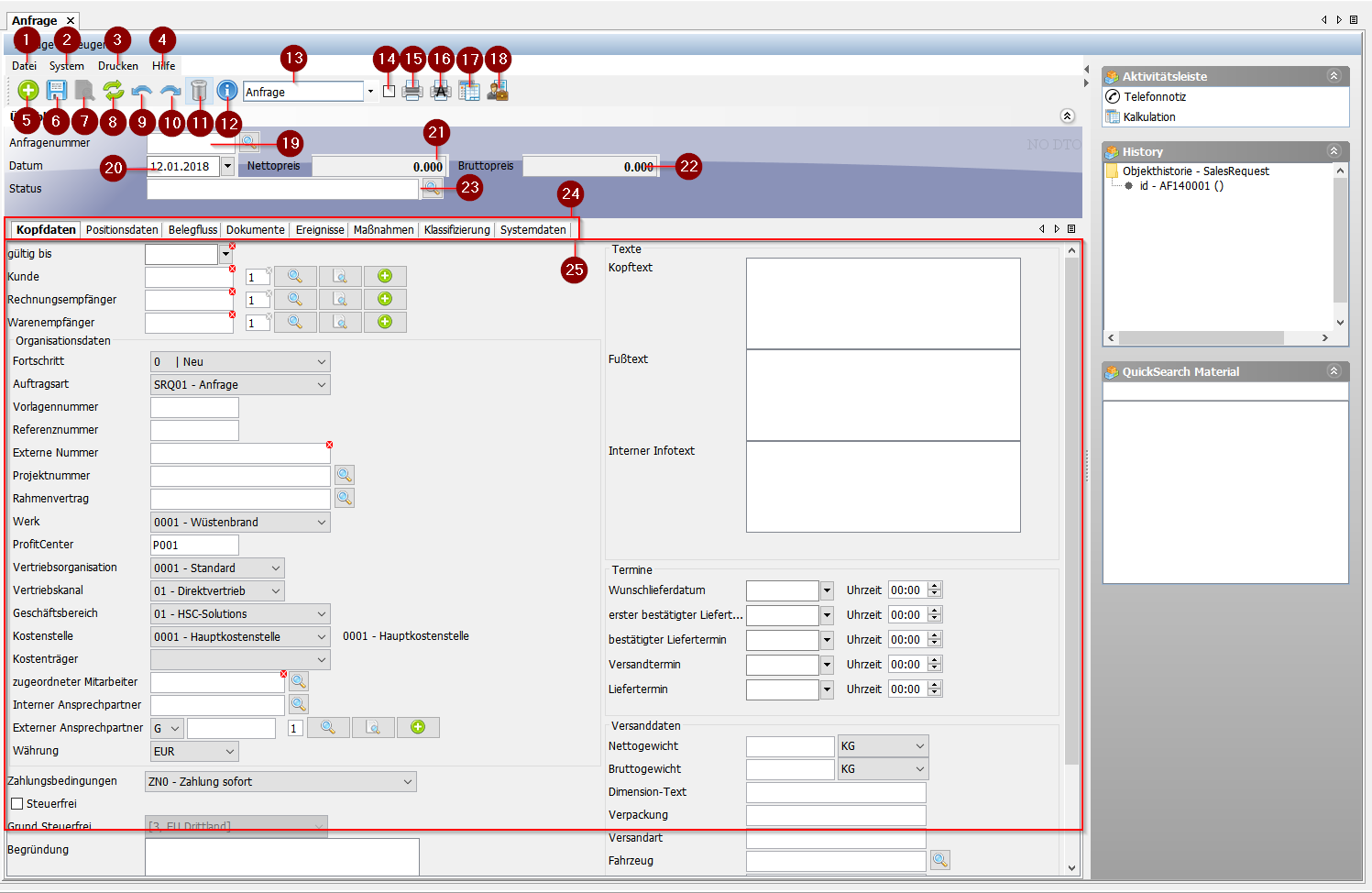This screenshot has width=1372, height=893.
Task: Click the Referenznummer input field
Action: click(x=194, y=430)
